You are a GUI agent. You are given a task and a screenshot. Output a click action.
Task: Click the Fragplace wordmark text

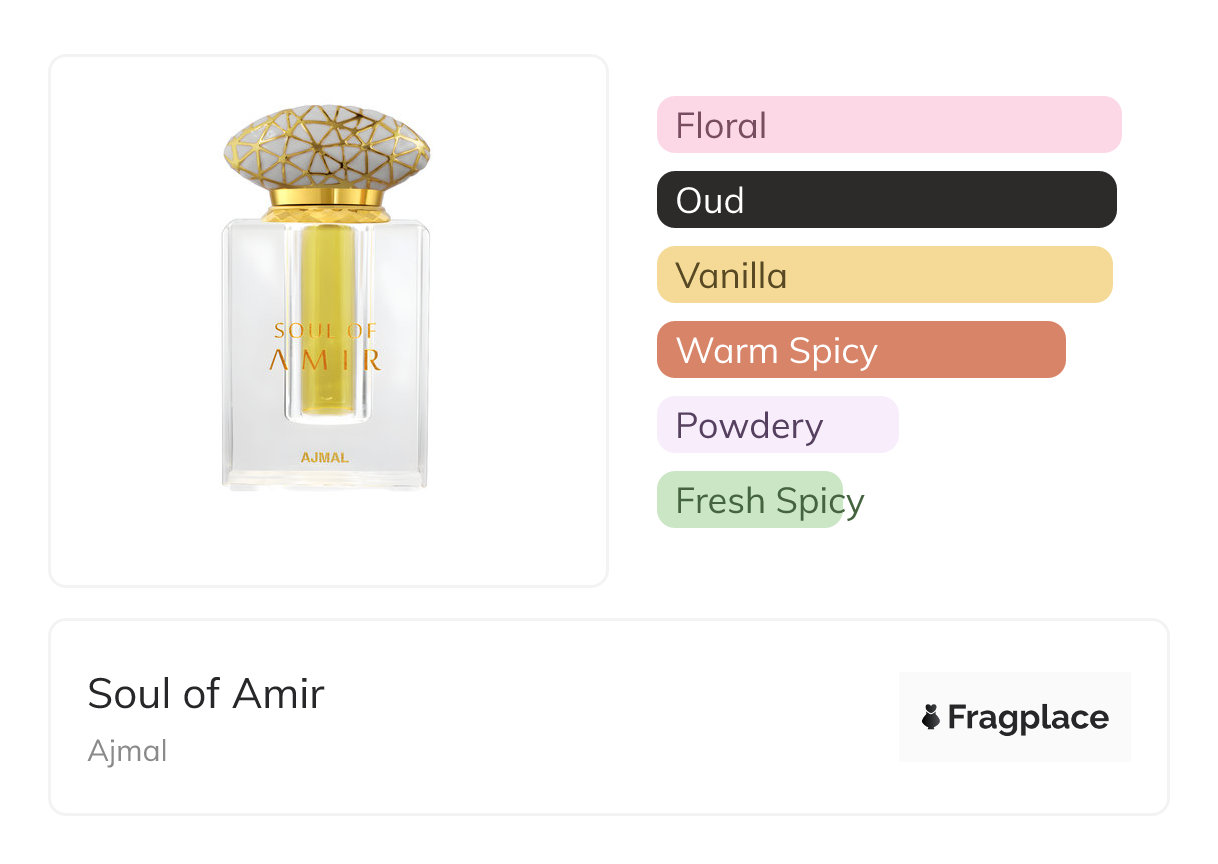(x=1028, y=717)
